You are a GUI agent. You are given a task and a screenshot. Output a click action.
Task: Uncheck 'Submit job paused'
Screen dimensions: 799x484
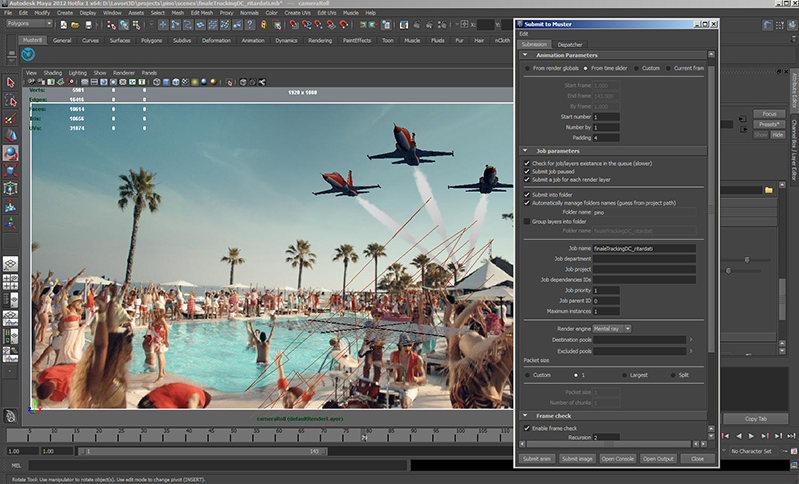pyautogui.click(x=527, y=172)
